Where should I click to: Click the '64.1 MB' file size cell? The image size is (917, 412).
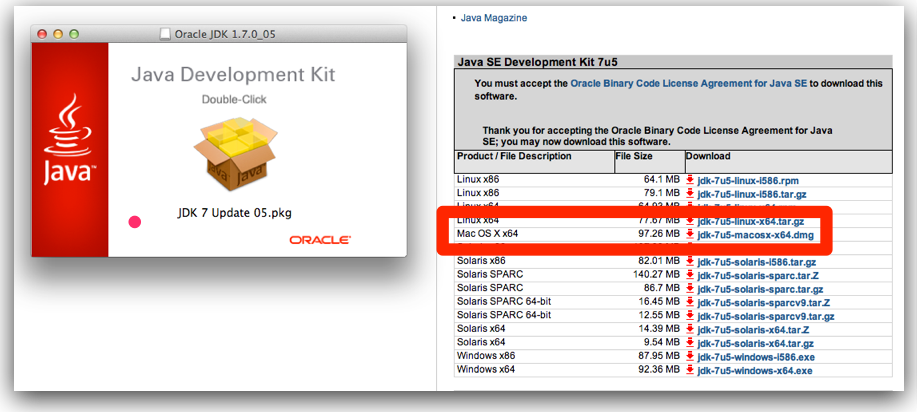(662, 179)
